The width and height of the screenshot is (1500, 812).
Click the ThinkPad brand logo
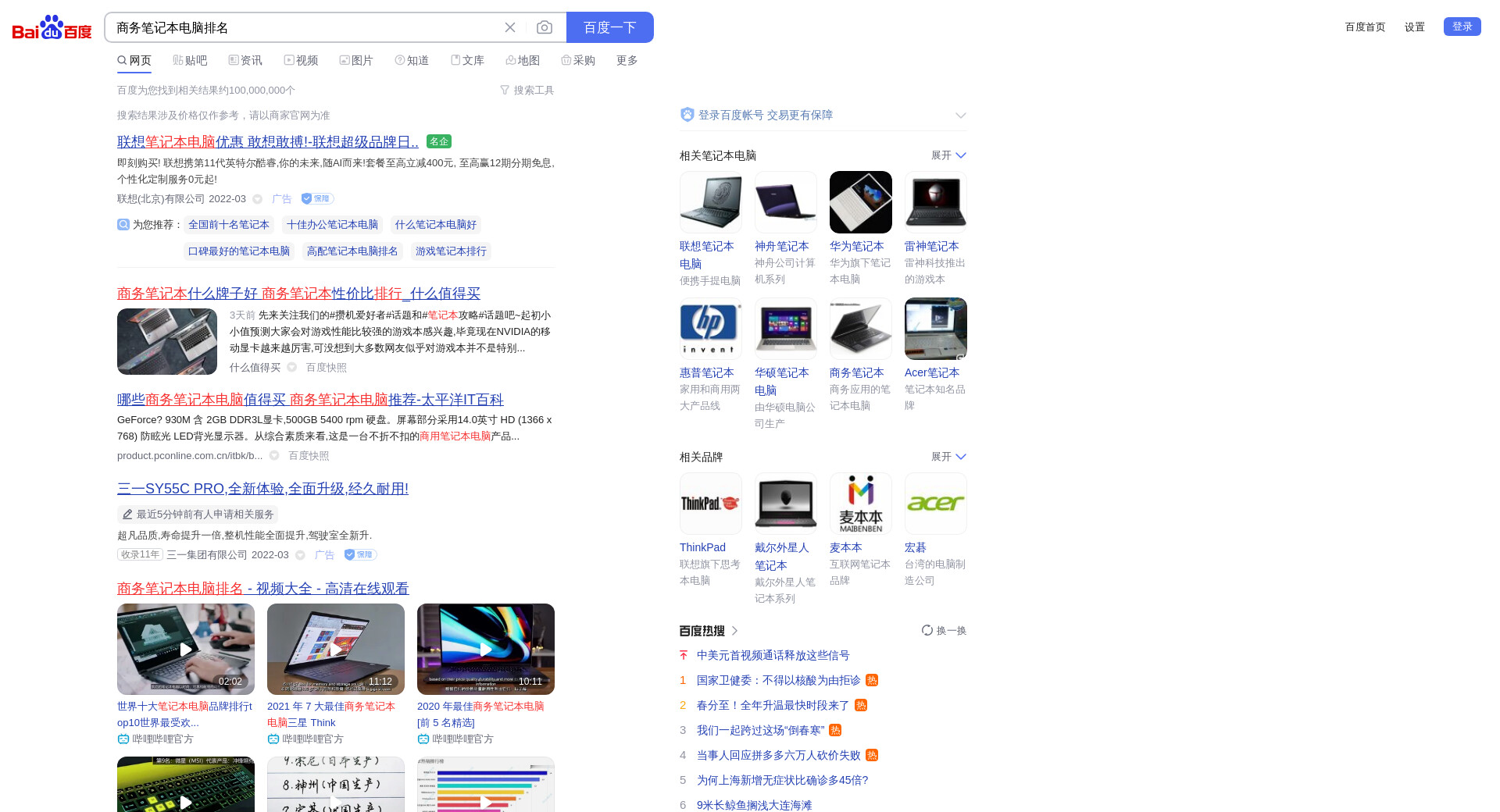710,504
